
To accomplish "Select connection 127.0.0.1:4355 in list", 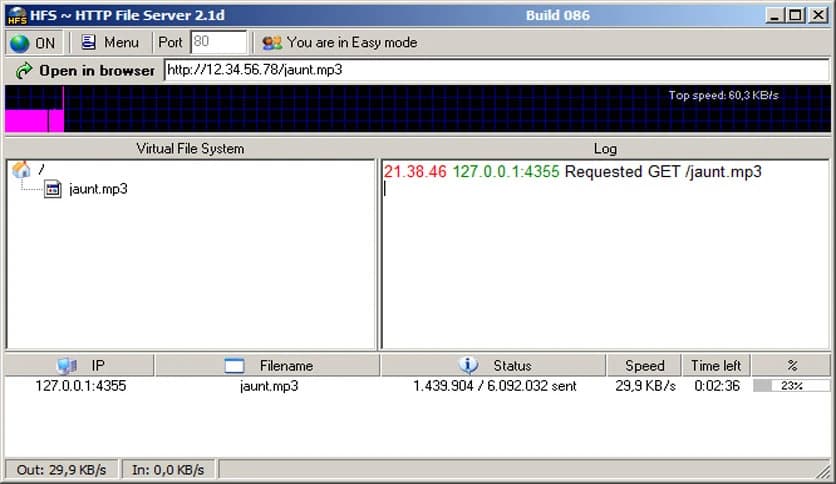I will coord(81,386).
